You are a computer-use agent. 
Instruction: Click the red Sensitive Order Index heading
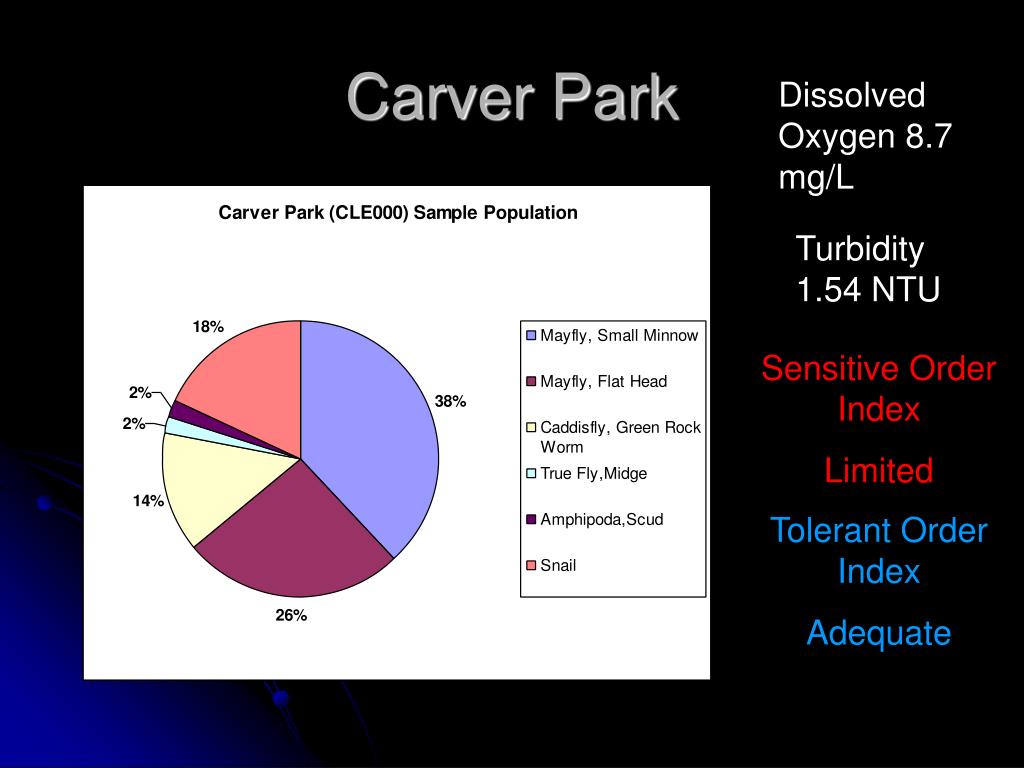click(878, 389)
